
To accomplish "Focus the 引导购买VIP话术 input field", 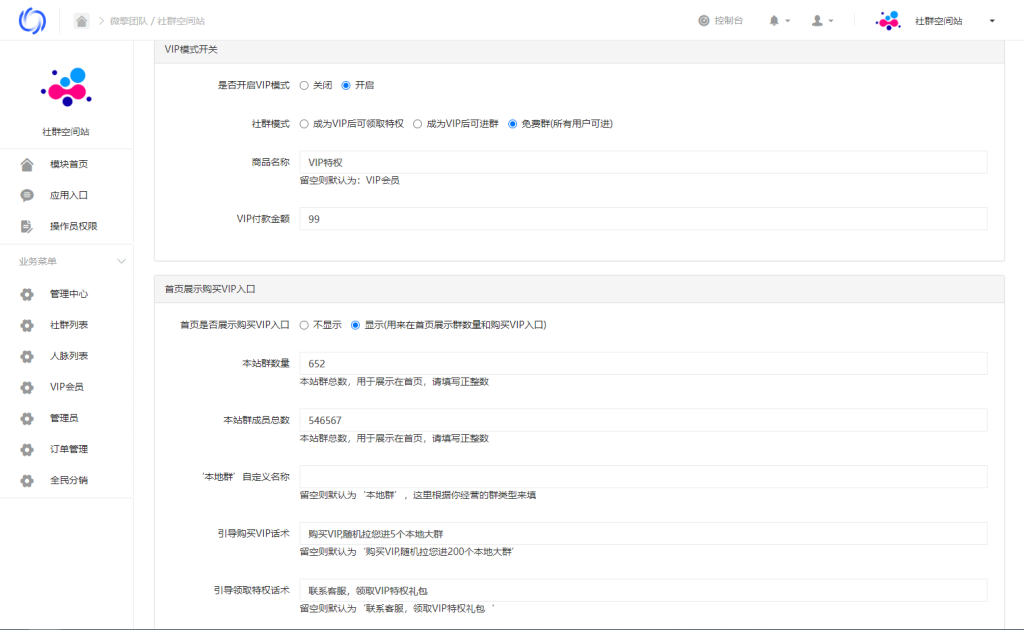I will click(x=643, y=534).
